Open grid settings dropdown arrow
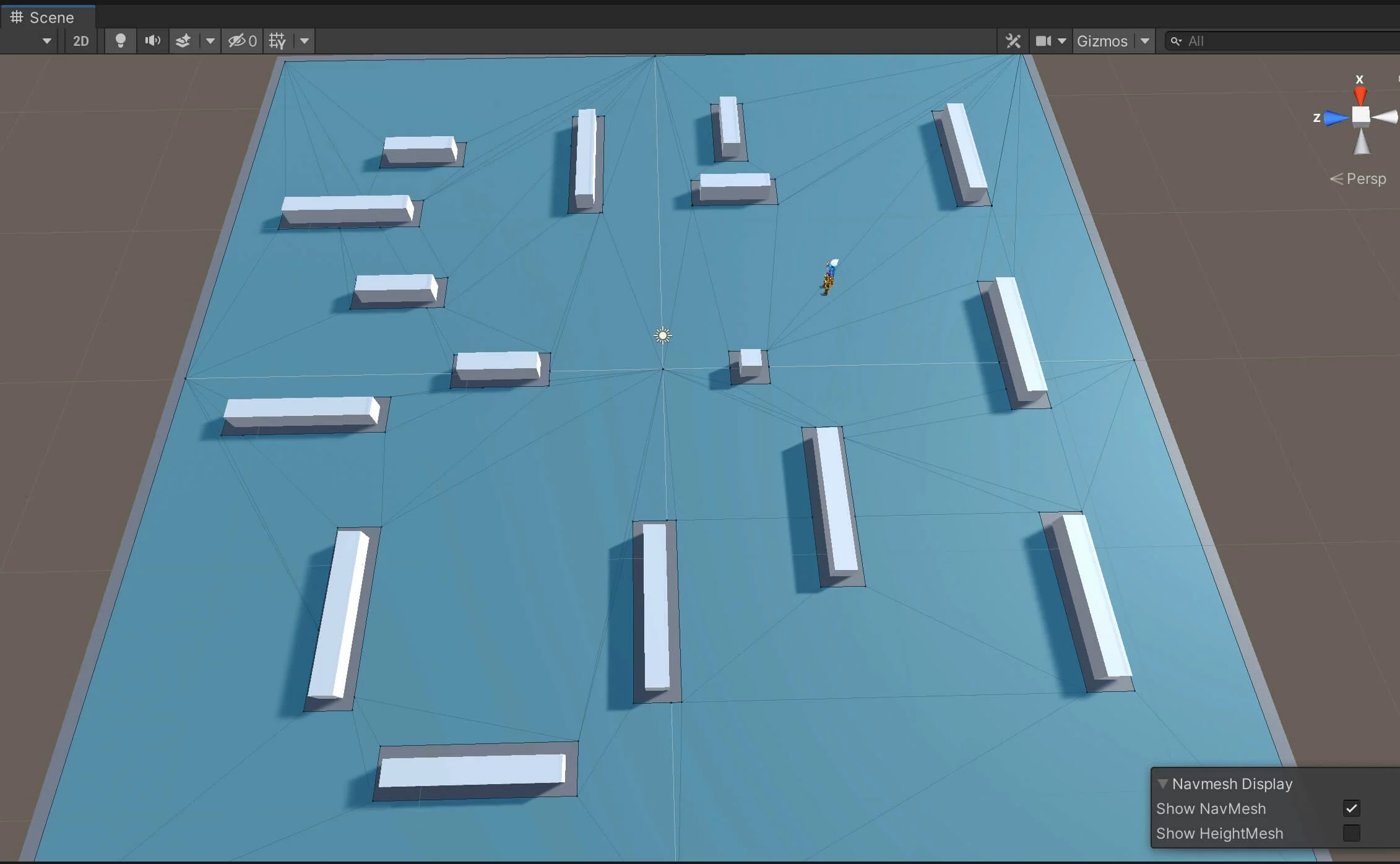1400x864 pixels. pos(305,41)
